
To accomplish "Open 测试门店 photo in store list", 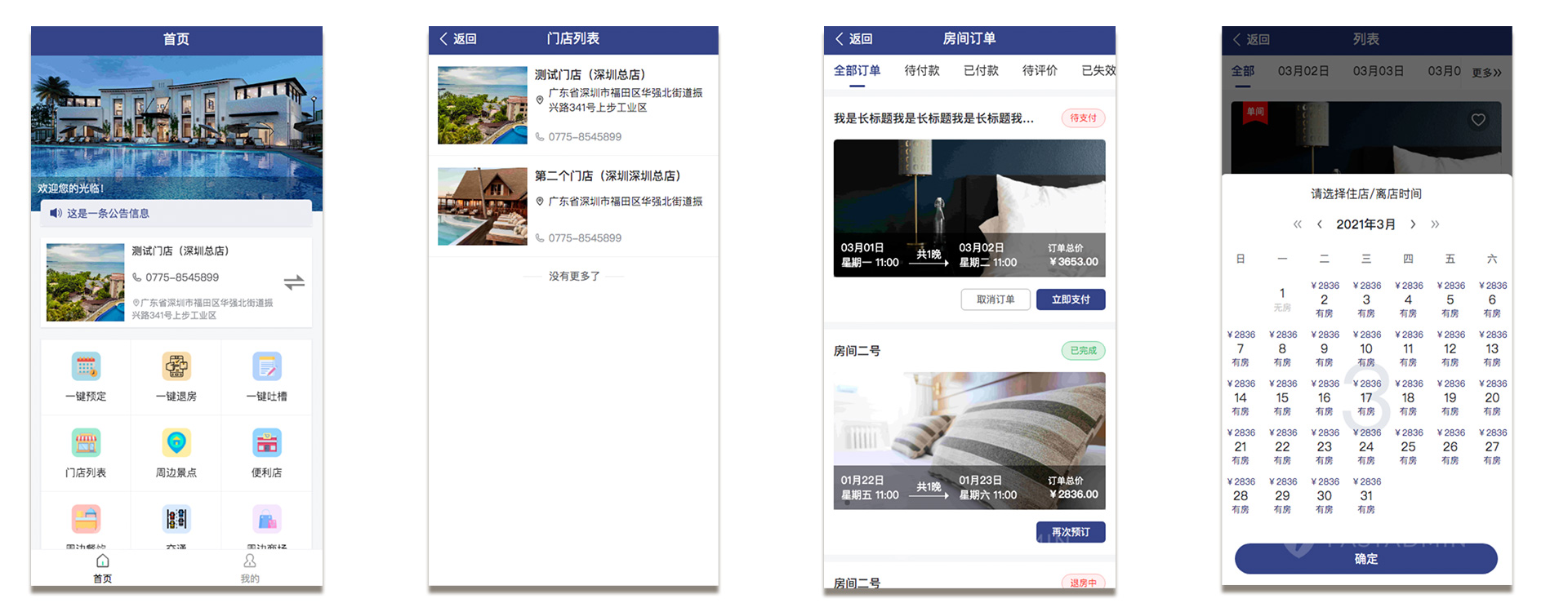I will click(x=483, y=105).
